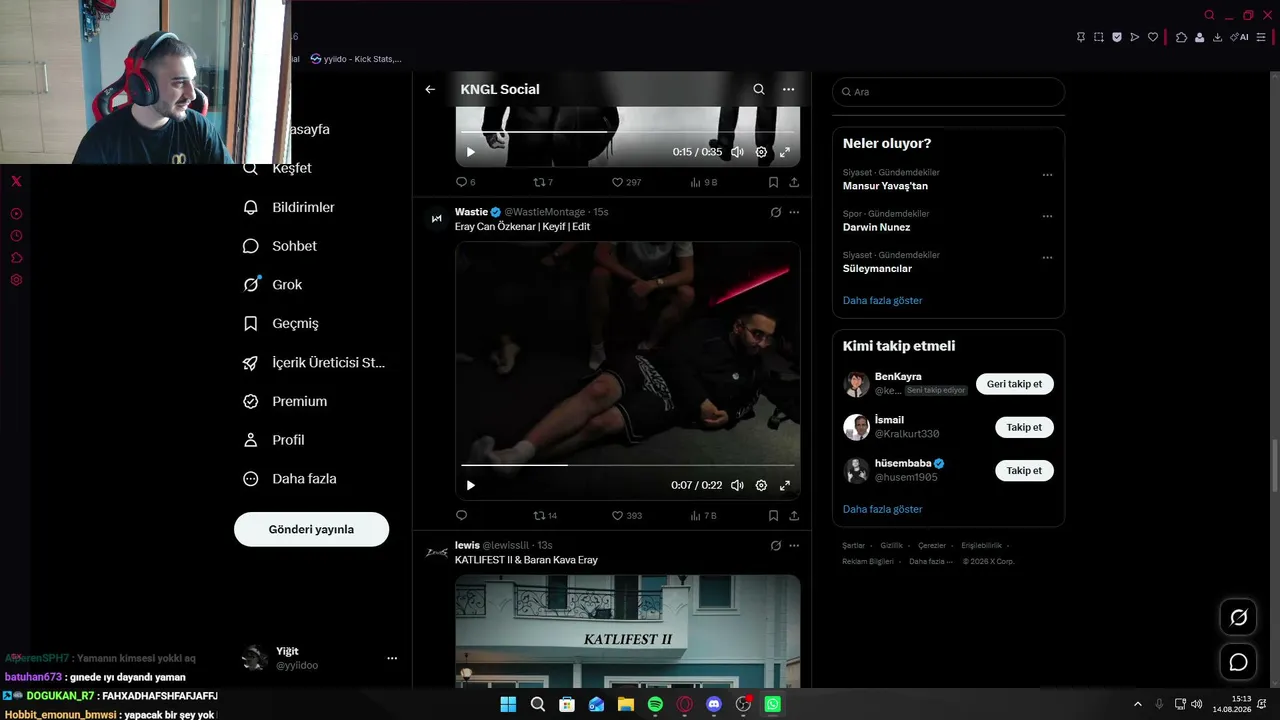Open the browser shield privacy icon
This screenshot has height=720, width=1280.
[1117, 37]
